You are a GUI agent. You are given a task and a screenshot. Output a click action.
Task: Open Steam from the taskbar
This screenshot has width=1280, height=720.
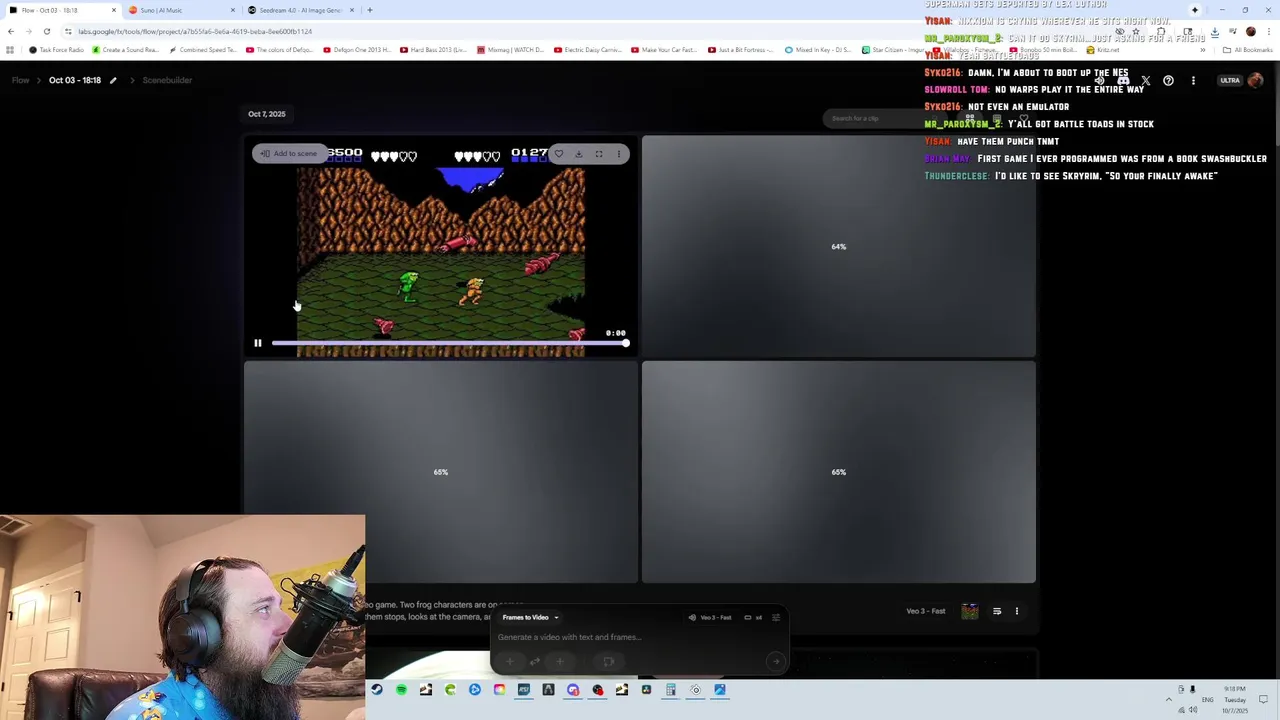click(x=377, y=690)
